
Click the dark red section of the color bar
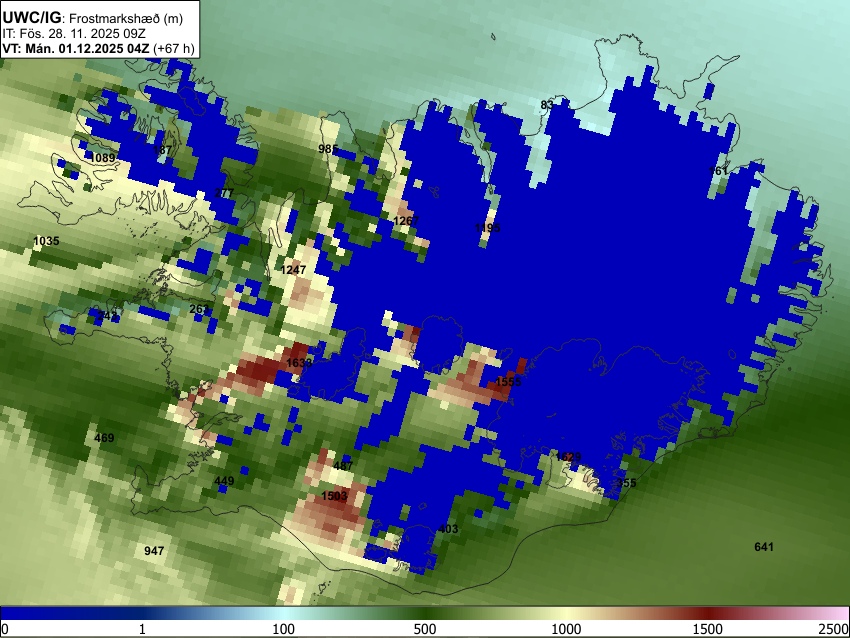(708, 613)
